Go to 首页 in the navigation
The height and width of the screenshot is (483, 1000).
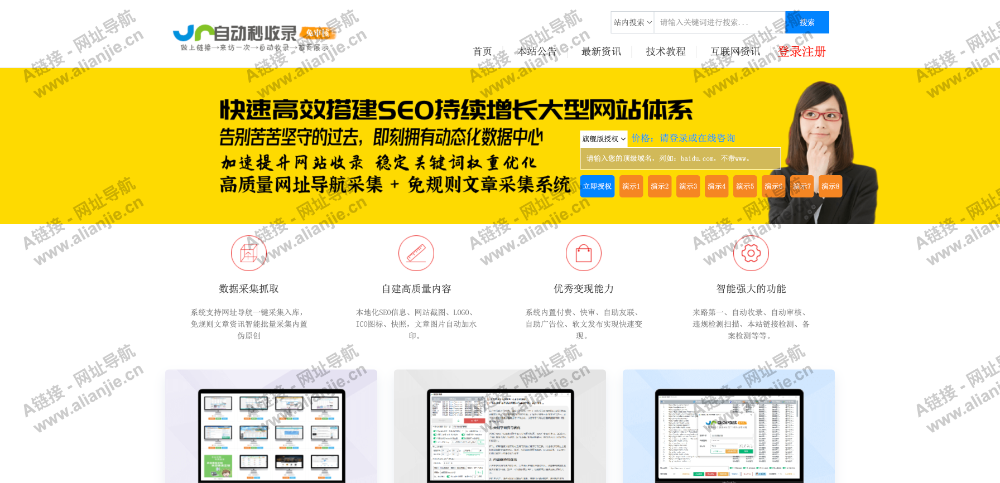tap(482, 52)
